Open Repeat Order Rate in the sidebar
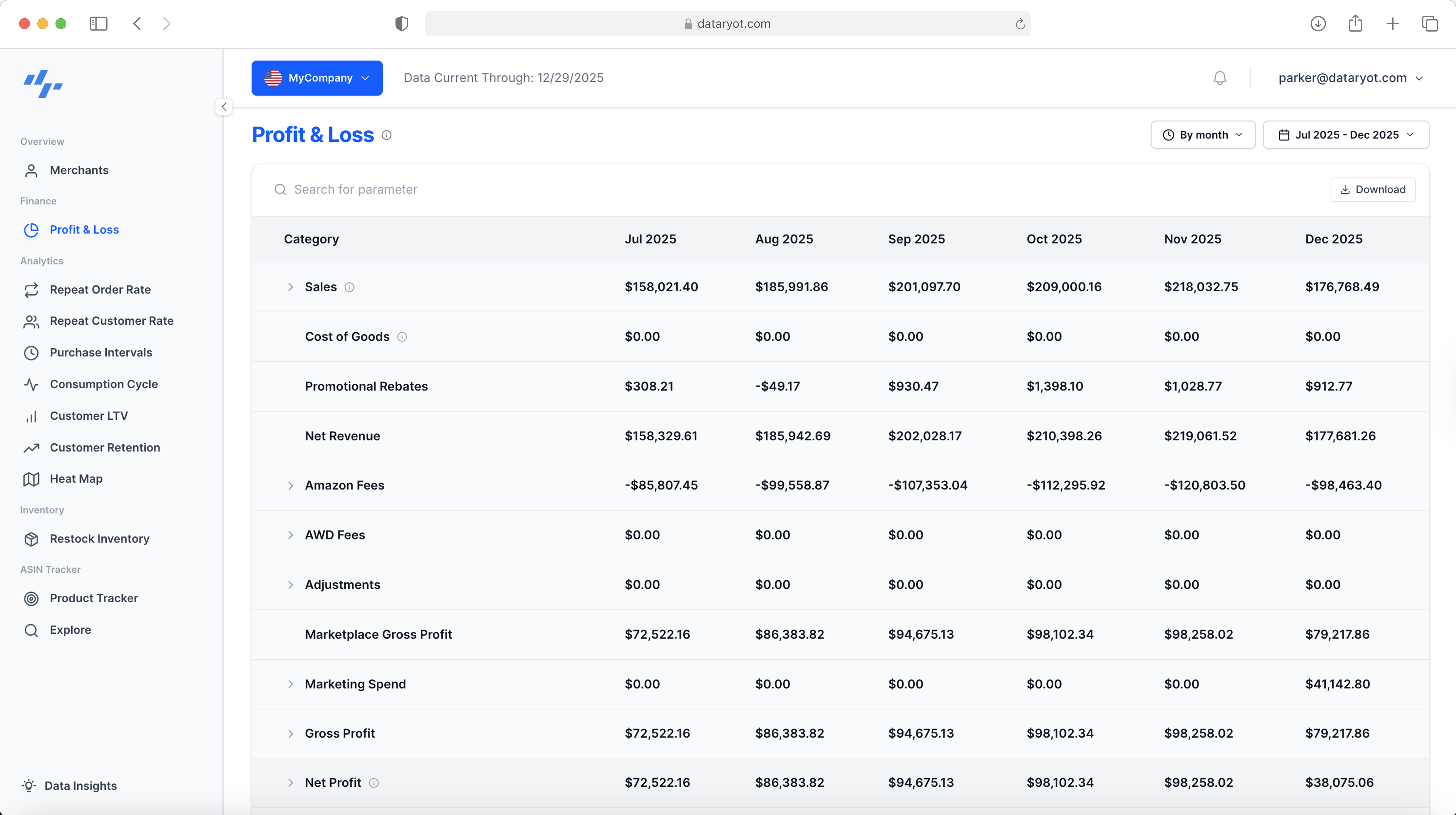Viewport: 1456px width, 815px height. [100, 290]
